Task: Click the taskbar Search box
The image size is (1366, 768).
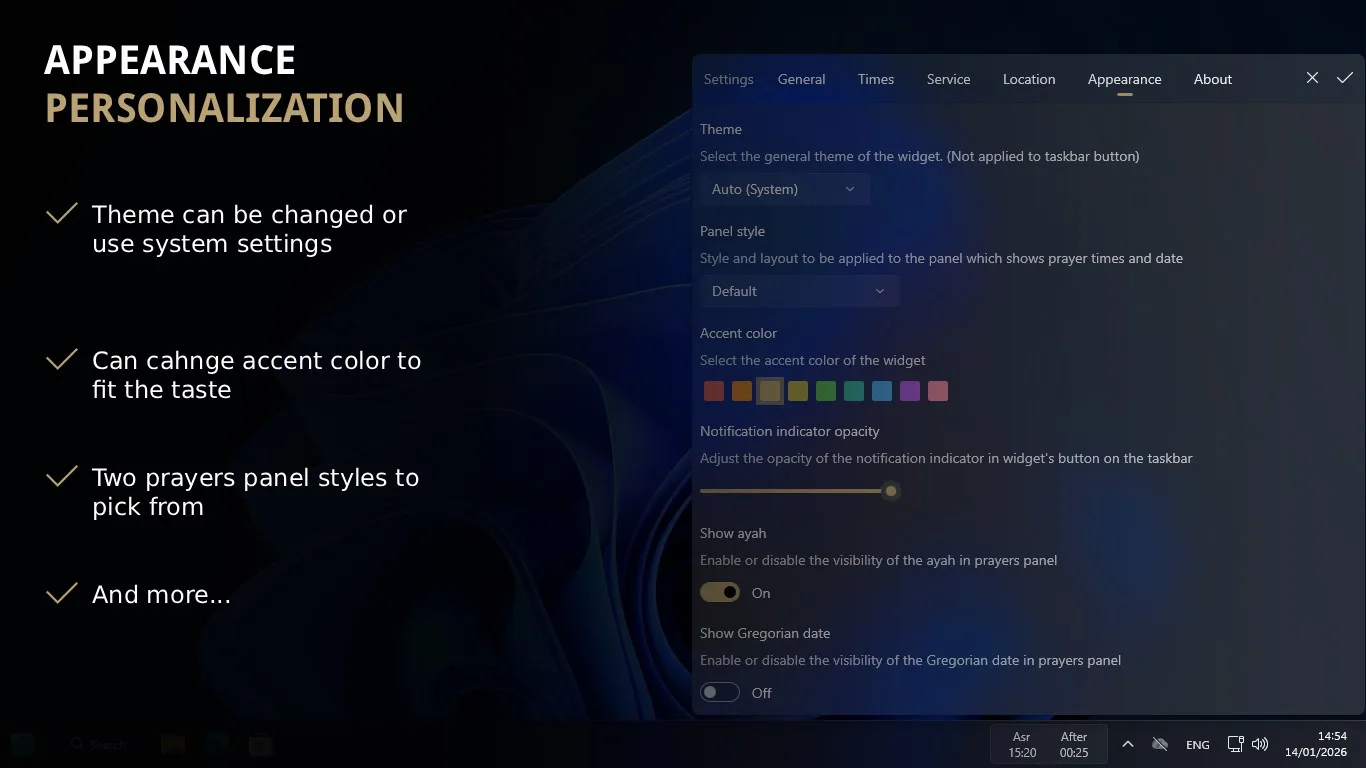Action: 97,744
